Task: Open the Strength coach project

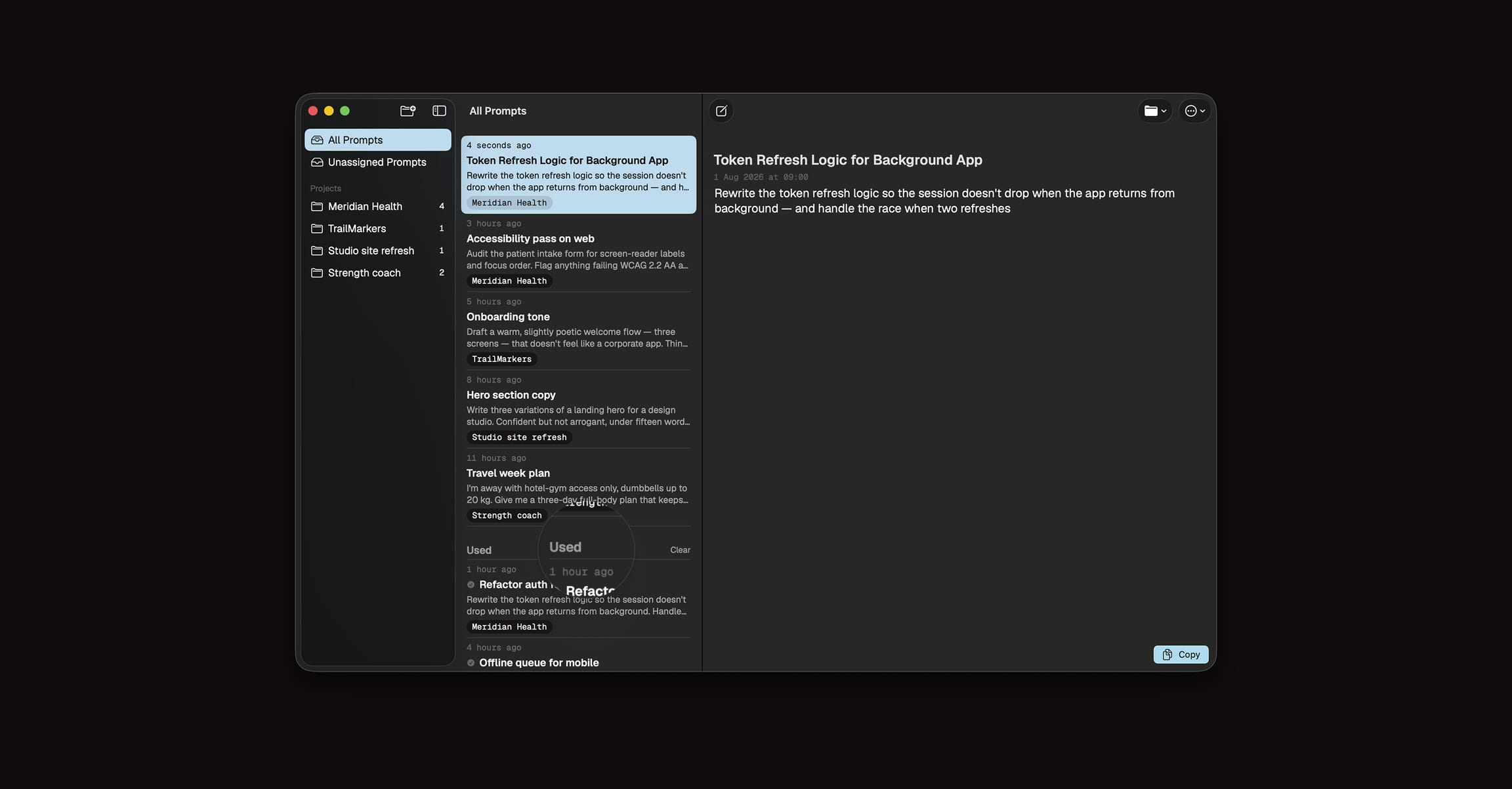Action: (x=377, y=273)
